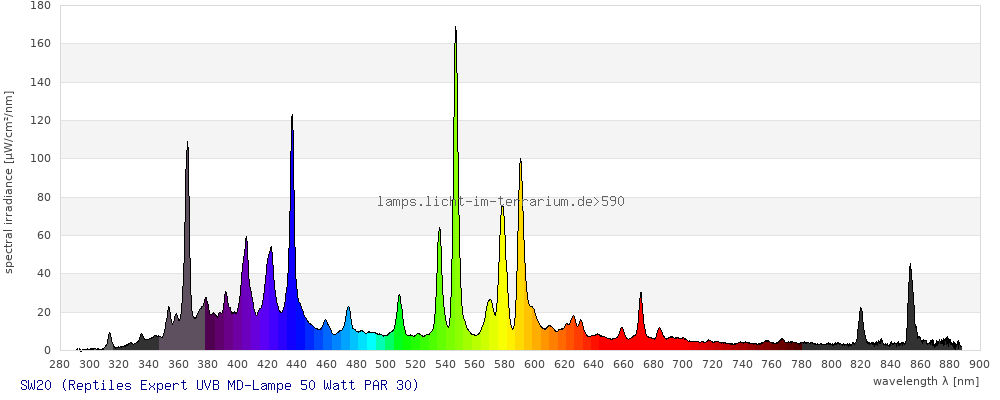Click the spectral irradiance y-axis label
The width and height of the screenshot is (1000, 400).
coord(8,180)
